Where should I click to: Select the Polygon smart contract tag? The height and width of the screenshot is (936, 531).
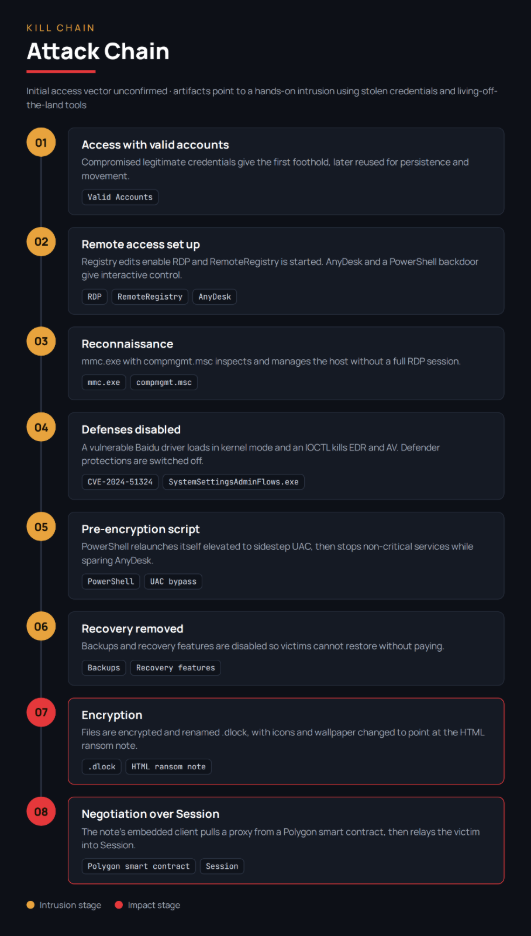coord(138,866)
